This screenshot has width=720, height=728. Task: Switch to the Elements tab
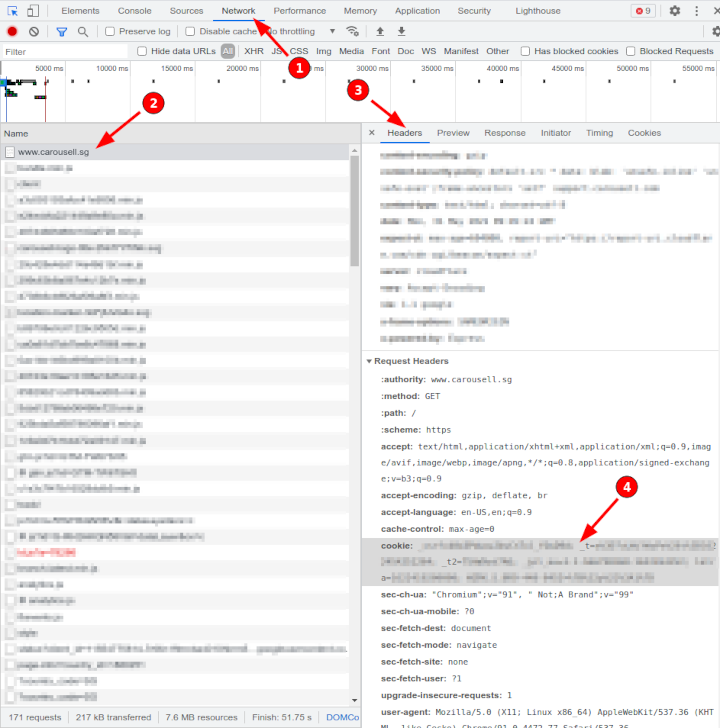(80, 11)
